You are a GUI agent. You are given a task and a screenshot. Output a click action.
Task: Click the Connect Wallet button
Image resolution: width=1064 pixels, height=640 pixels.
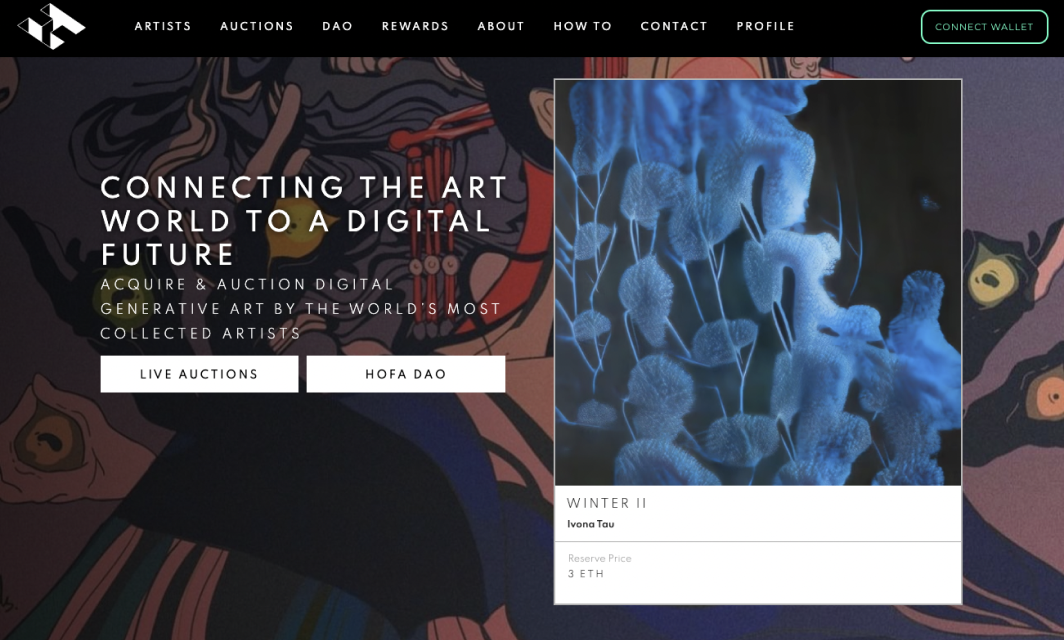coord(984,27)
